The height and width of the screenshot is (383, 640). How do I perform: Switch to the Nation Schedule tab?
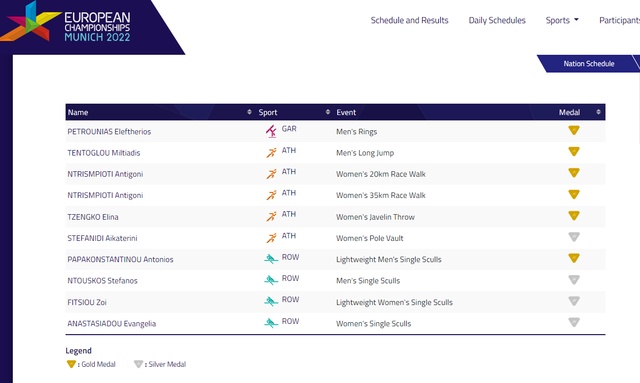(x=589, y=64)
